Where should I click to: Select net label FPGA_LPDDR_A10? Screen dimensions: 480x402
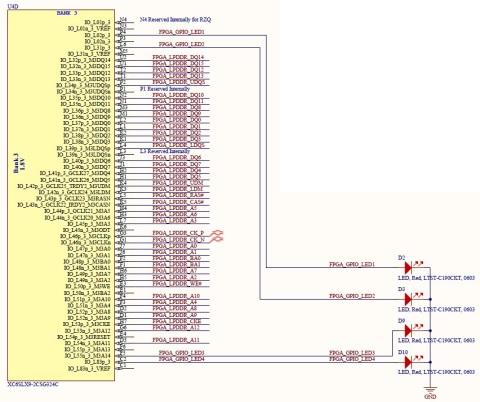[x=176, y=296]
